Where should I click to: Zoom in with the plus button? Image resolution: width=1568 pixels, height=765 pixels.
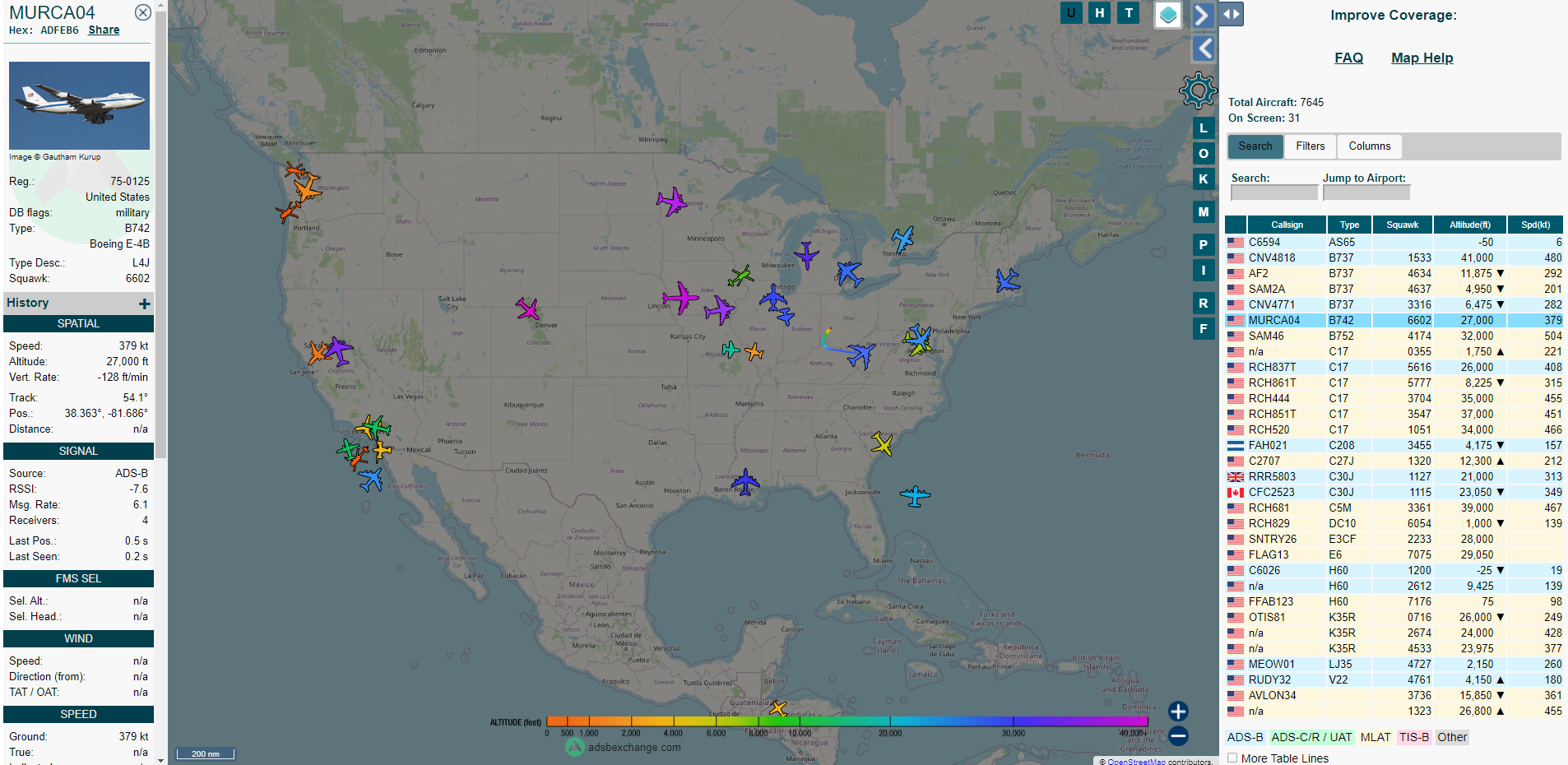click(1178, 711)
